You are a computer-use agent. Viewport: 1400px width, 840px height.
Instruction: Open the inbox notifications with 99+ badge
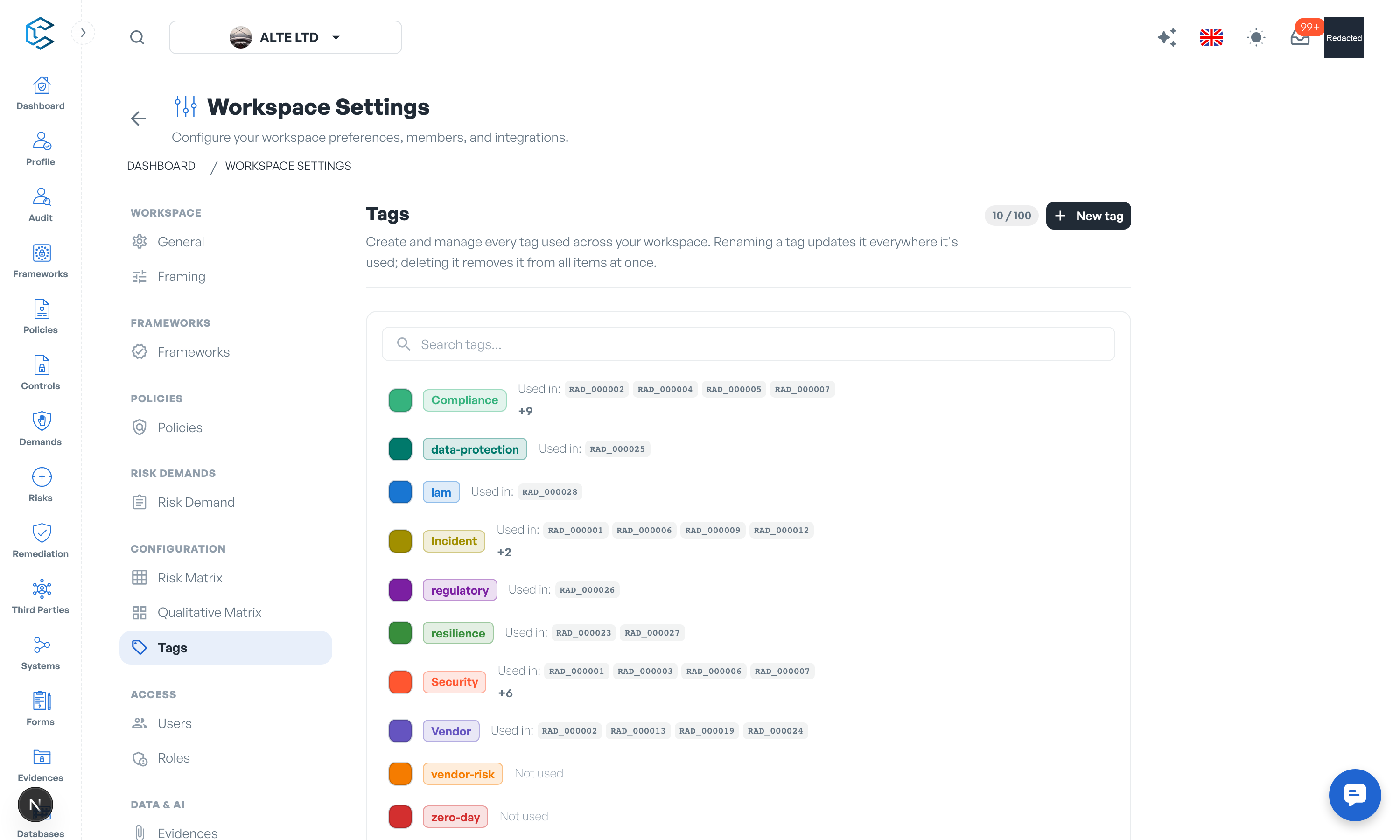(x=1301, y=36)
